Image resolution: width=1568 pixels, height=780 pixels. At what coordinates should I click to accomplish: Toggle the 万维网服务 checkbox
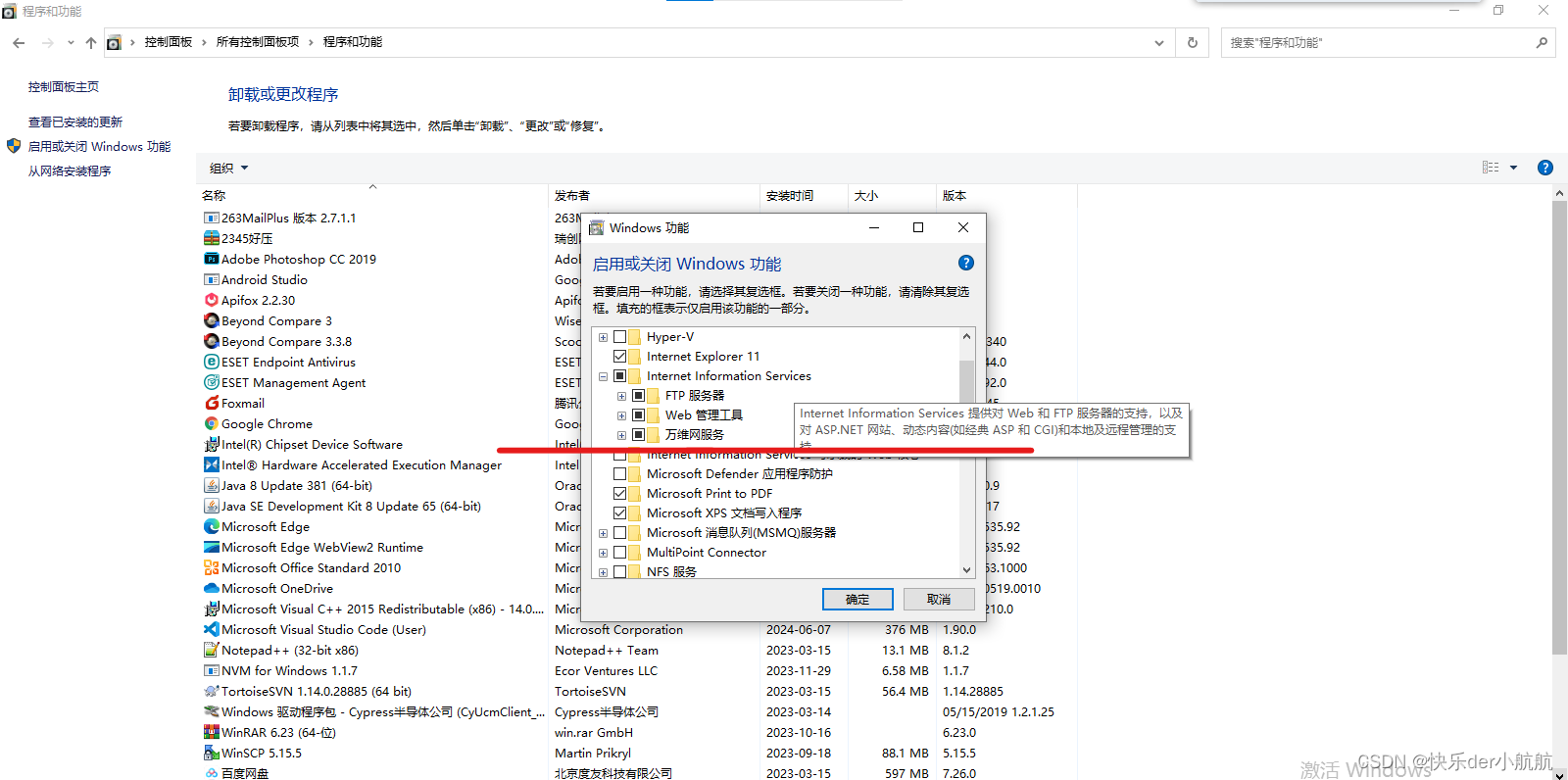point(638,435)
